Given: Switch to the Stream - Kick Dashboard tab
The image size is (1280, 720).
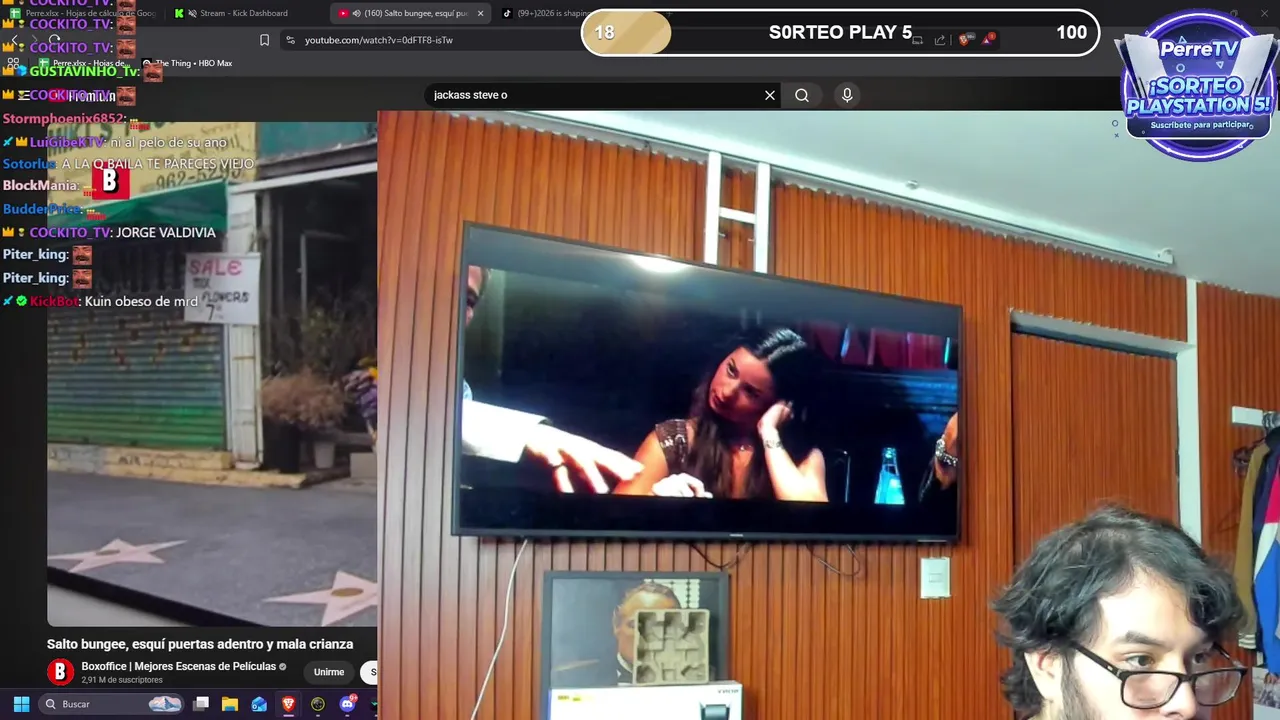Looking at the screenshot, I should (x=243, y=13).
